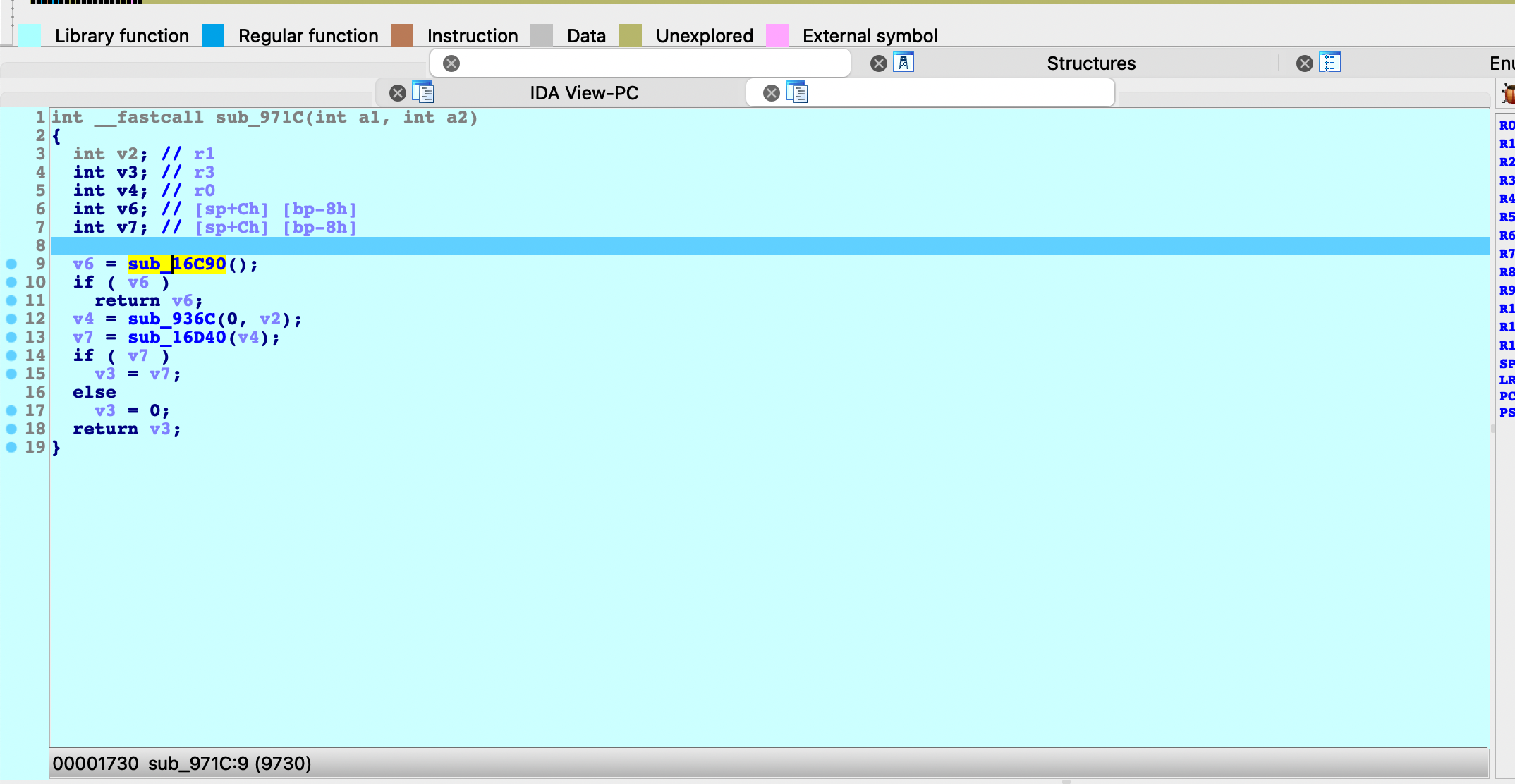1515x784 pixels.
Task: Click the sub_971C function name in the signature
Action: click(x=259, y=117)
